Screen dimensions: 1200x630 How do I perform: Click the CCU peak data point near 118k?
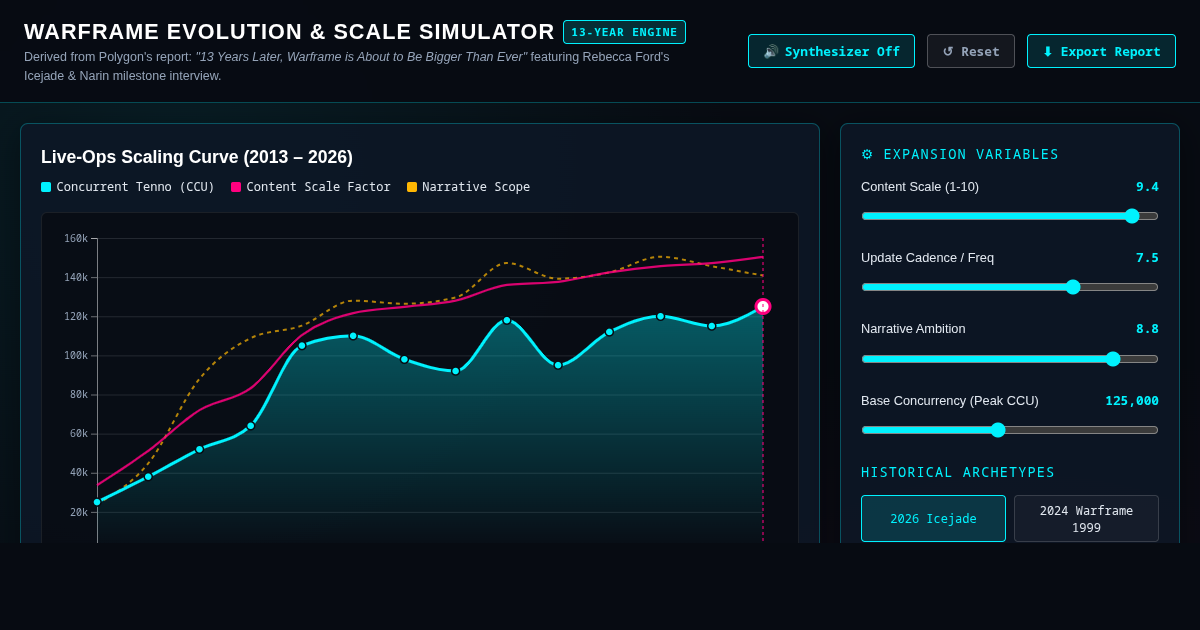click(x=507, y=320)
